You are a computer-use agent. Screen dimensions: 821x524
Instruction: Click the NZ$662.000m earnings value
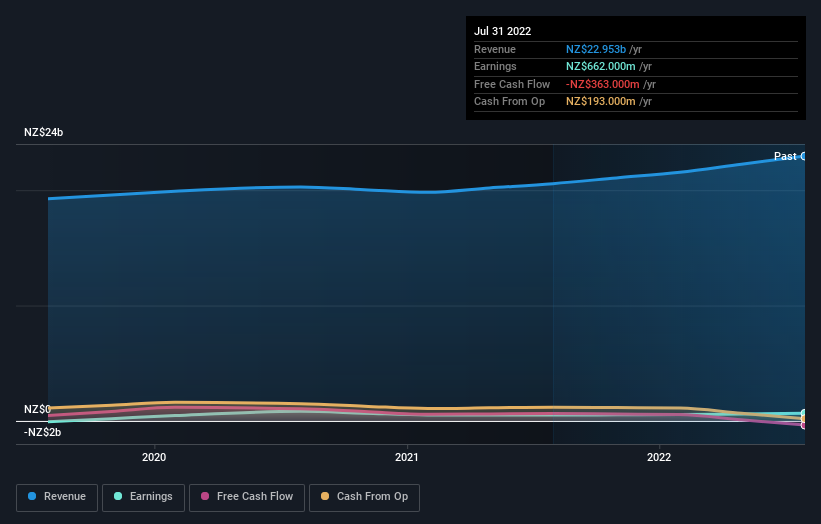(601, 66)
